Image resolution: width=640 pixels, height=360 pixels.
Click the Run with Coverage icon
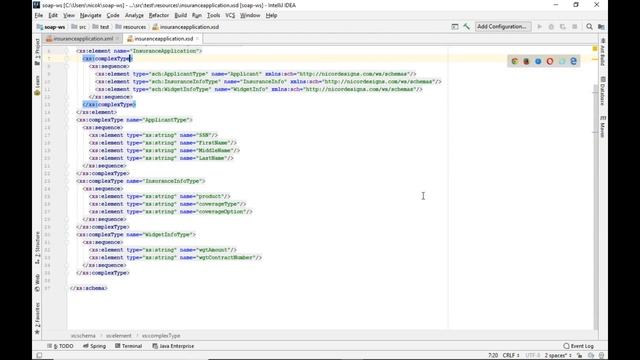coord(563,27)
